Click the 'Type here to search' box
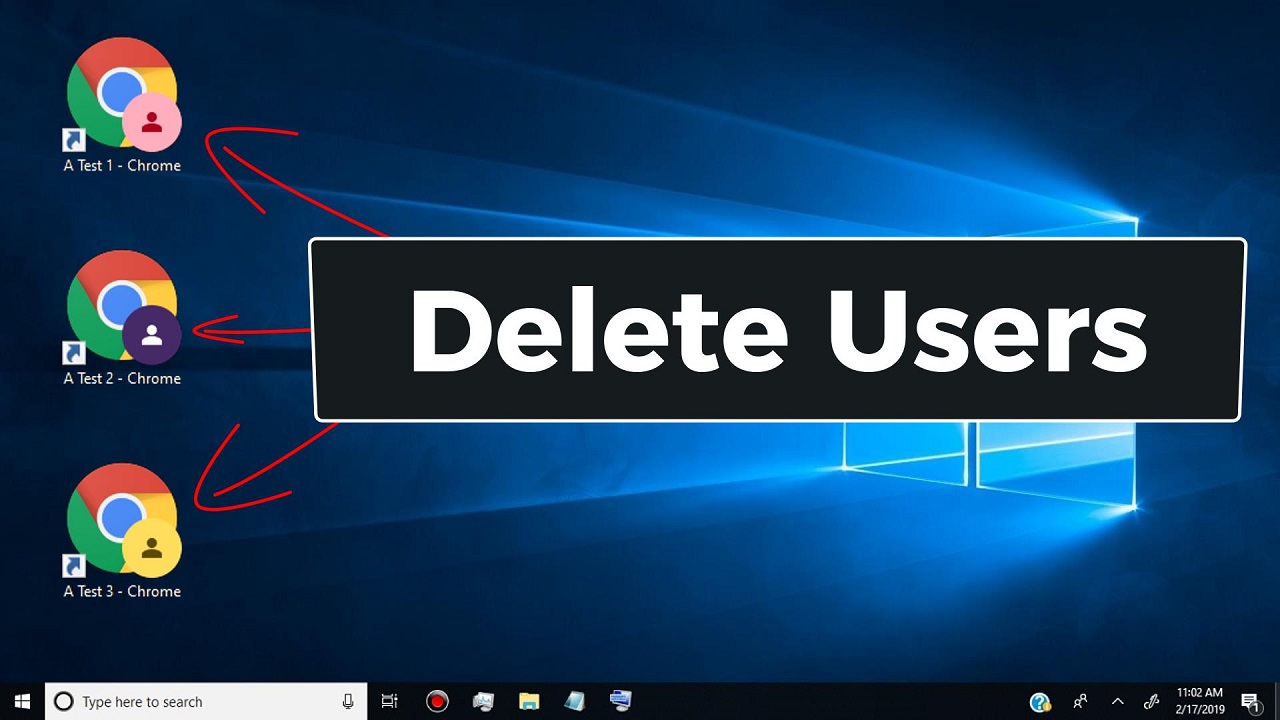 [x=206, y=702]
